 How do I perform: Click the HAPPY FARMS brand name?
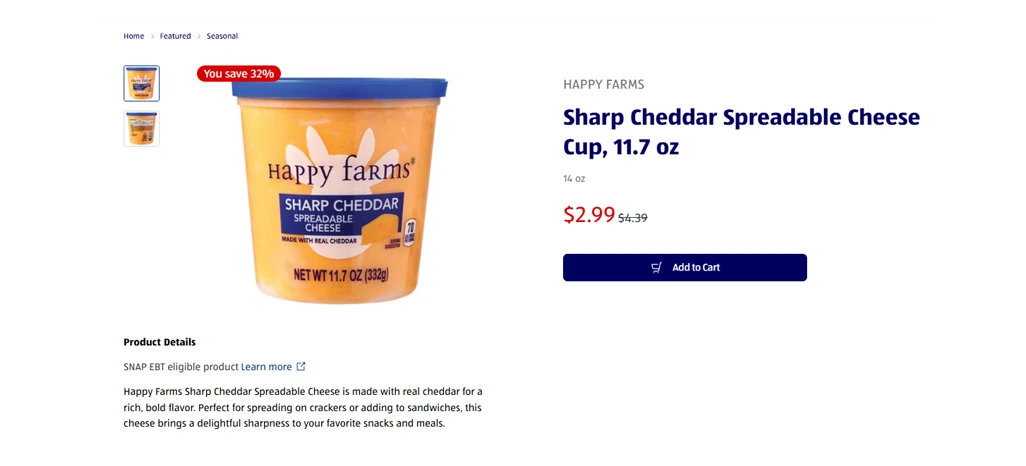(x=603, y=85)
